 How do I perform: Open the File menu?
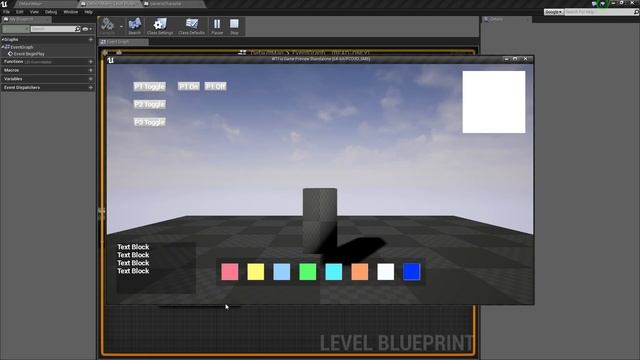pyautogui.click(x=7, y=12)
